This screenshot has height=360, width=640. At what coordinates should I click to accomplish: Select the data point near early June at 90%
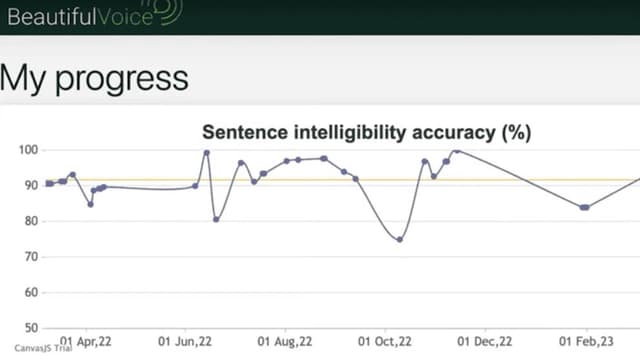(x=195, y=186)
